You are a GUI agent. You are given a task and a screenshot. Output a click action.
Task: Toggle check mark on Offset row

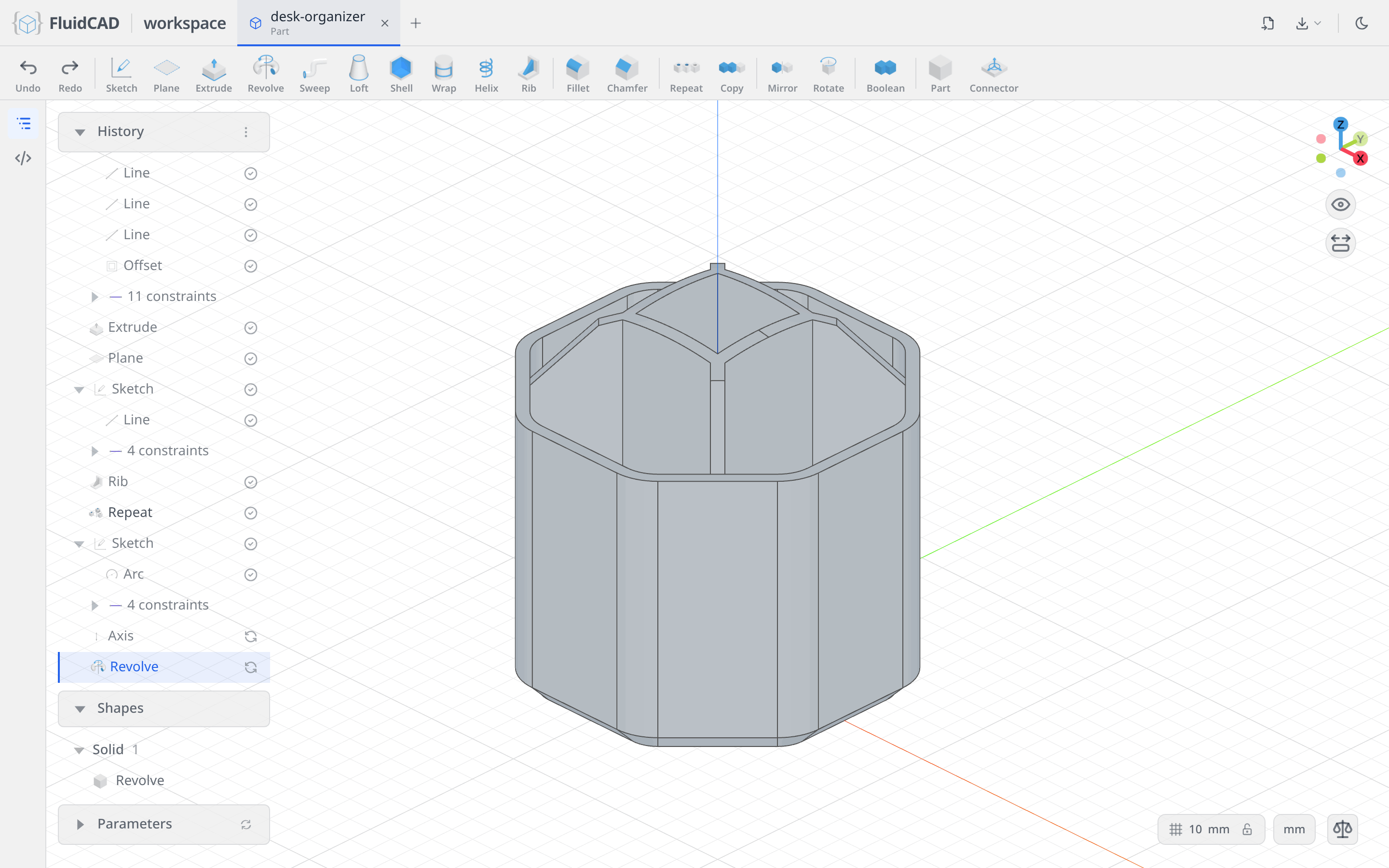pyautogui.click(x=251, y=266)
